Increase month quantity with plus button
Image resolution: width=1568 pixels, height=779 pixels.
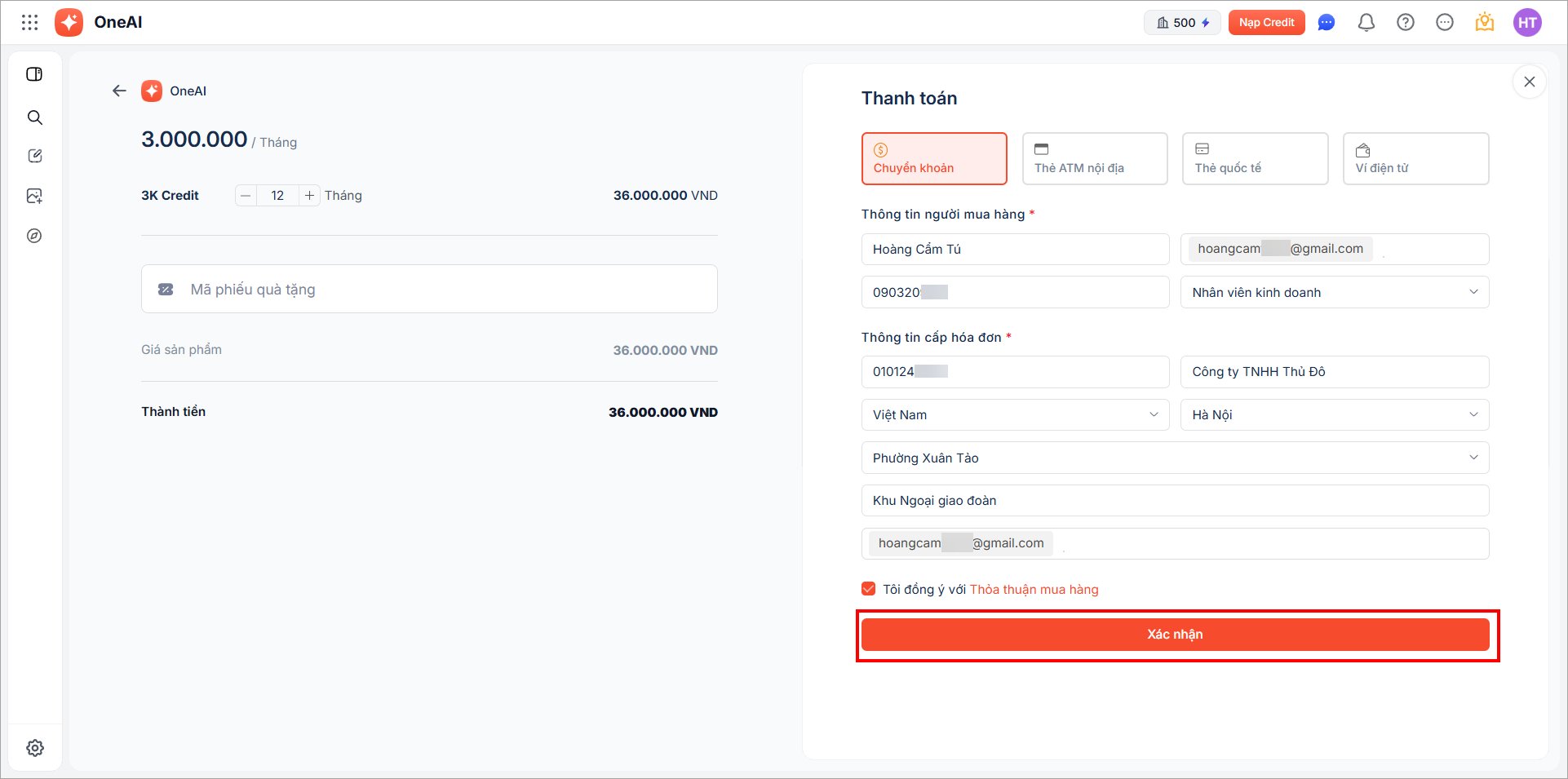tap(309, 196)
